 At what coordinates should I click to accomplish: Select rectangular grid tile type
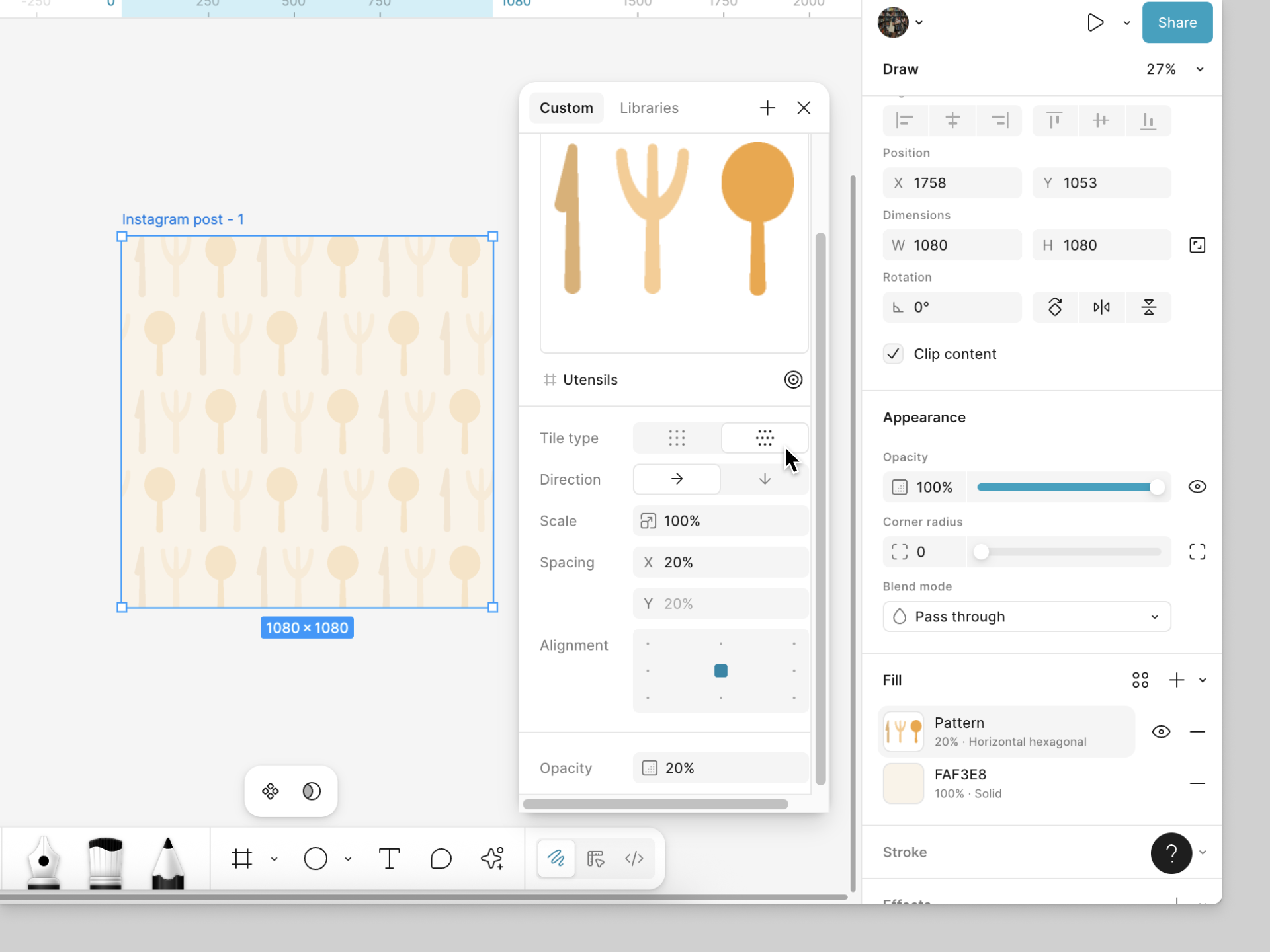(x=677, y=438)
